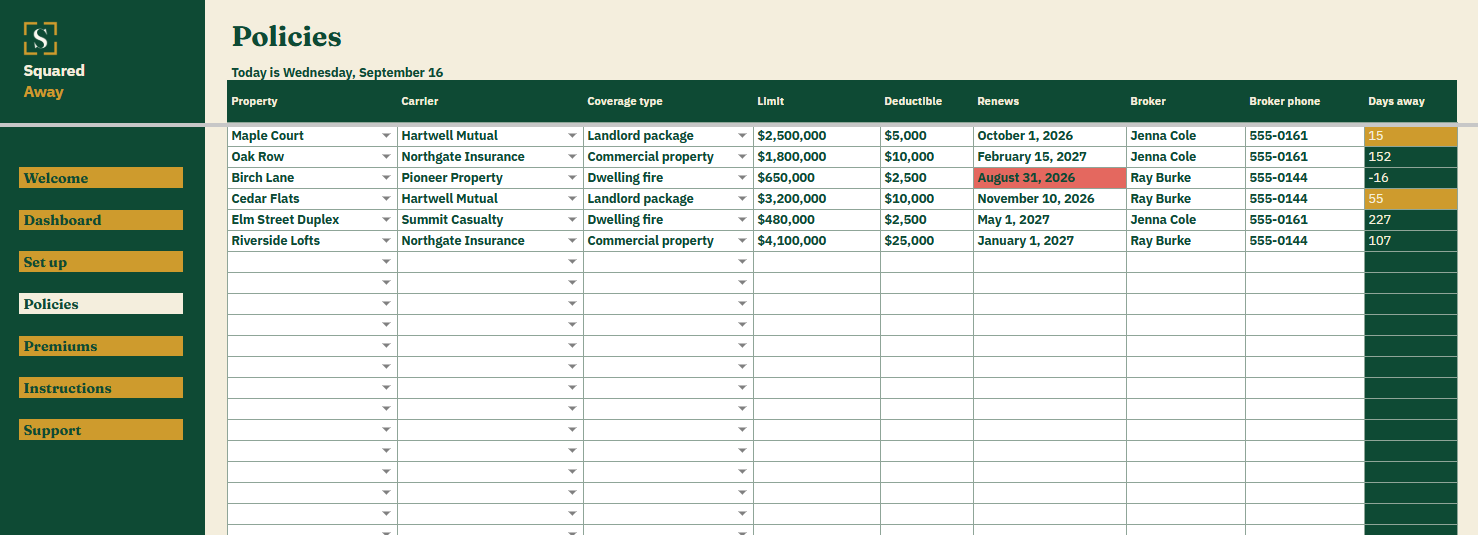Image resolution: width=1478 pixels, height=535 pixels.
Task: Open carrier dropdown for Summit Casualty
Action: point(572,220)
